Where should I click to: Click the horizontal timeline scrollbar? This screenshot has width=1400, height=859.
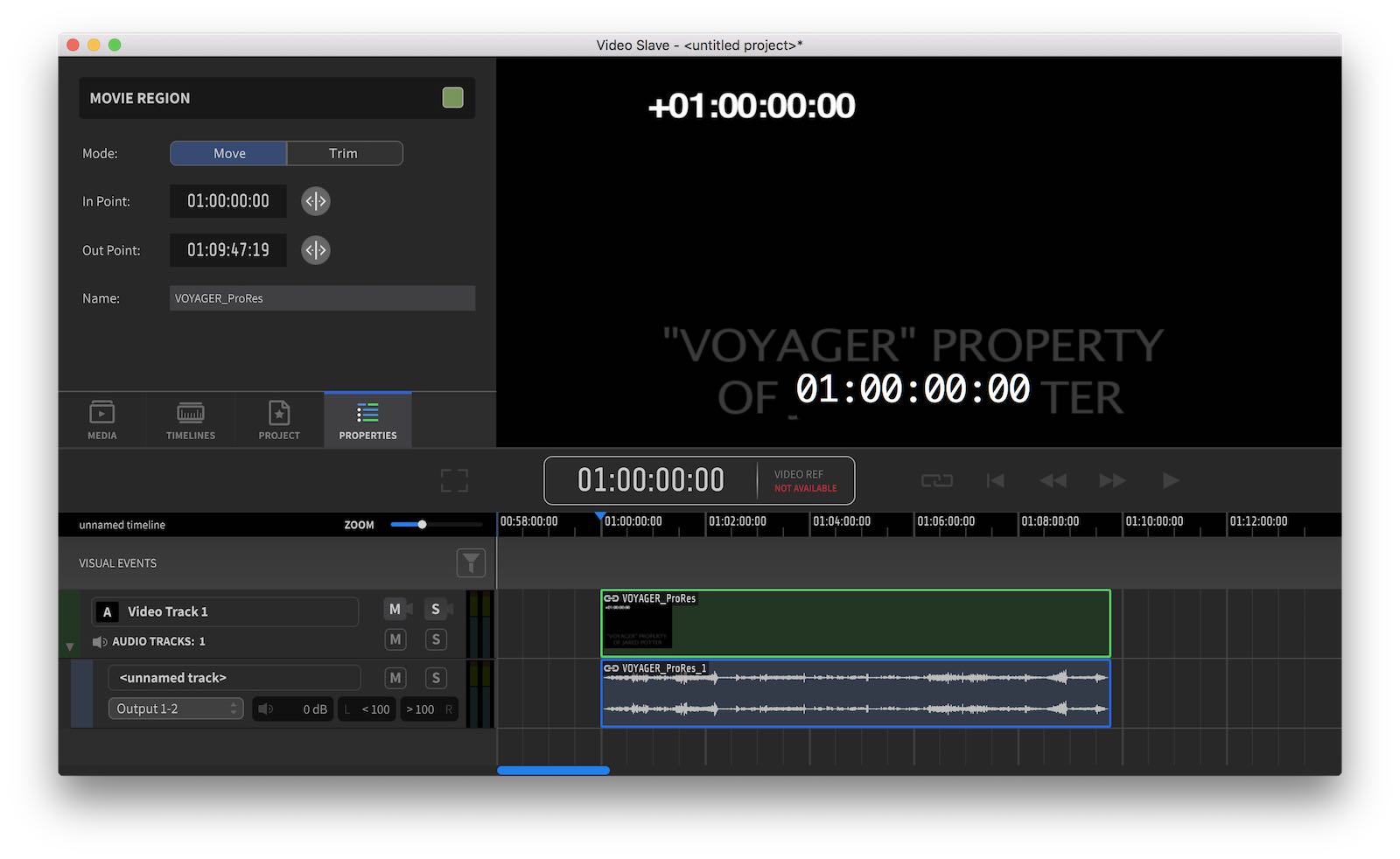(553, 771)
